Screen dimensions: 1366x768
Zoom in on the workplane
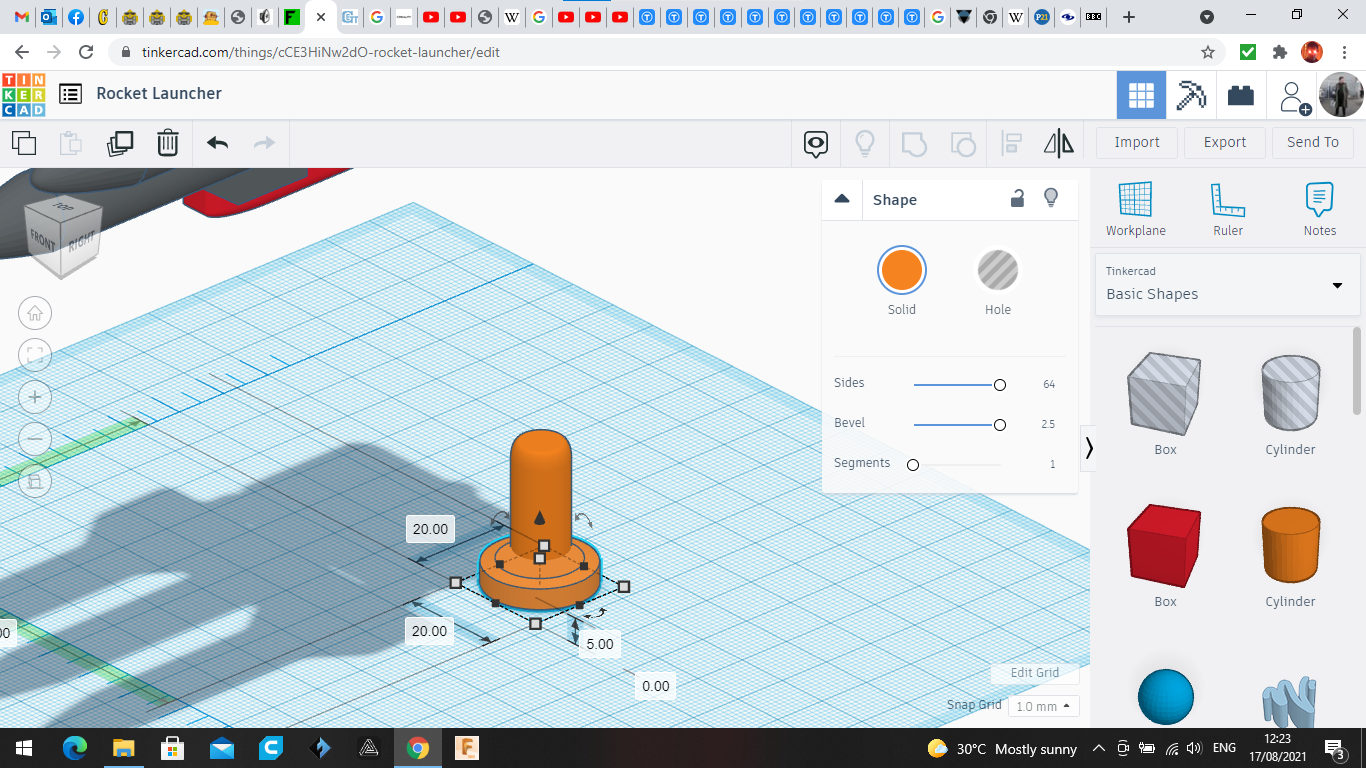[x=35, y=397]
